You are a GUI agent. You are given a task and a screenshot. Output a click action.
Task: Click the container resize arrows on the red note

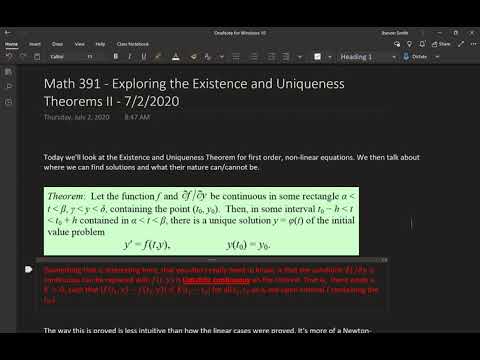tap(384, 260)
